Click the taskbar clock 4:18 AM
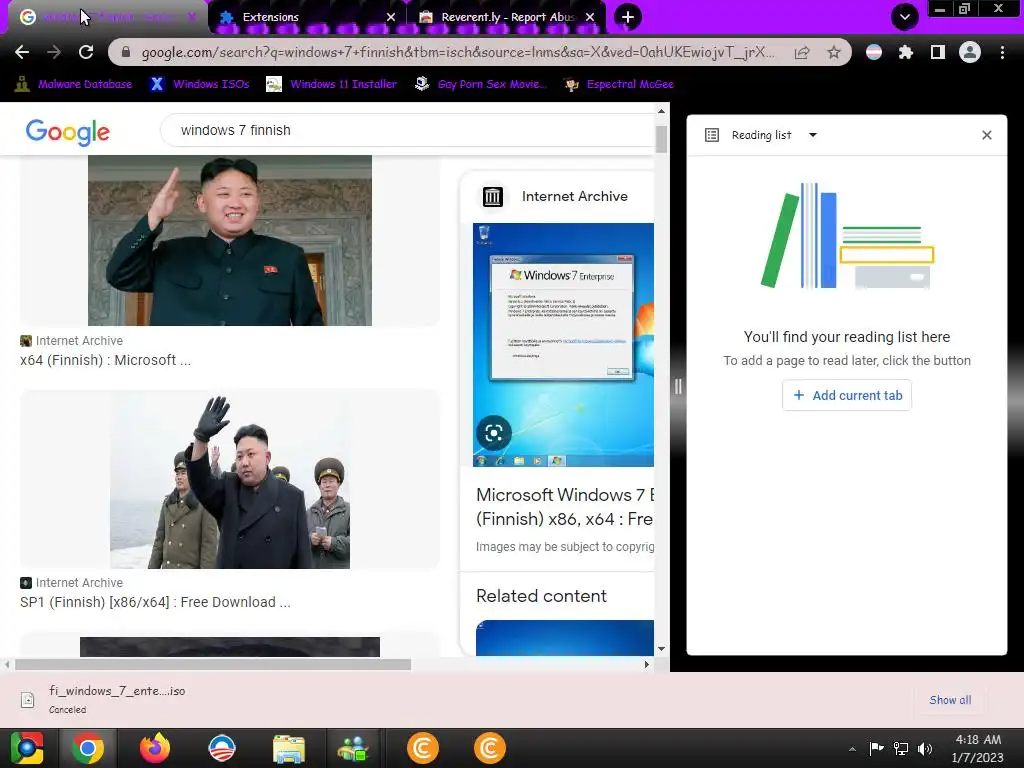 977,748
